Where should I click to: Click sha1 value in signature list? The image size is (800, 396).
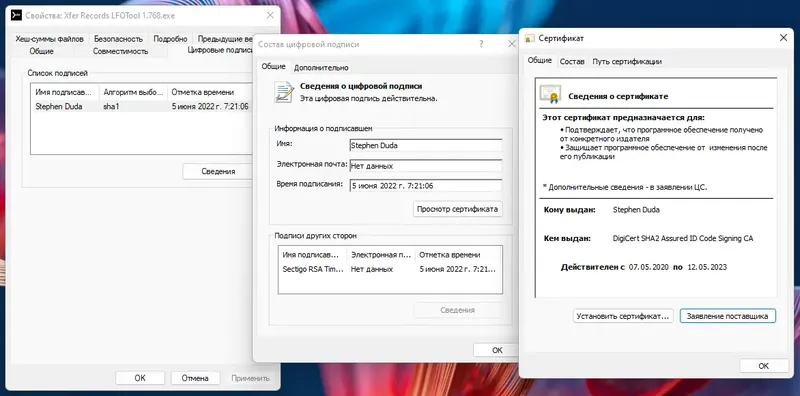click(111, 107)
